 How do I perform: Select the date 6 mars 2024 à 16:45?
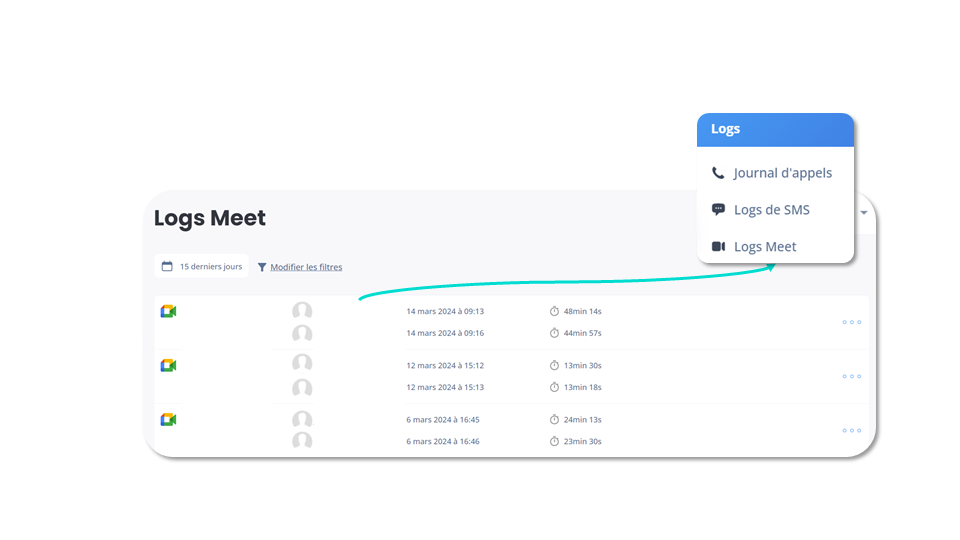(443, 420)
